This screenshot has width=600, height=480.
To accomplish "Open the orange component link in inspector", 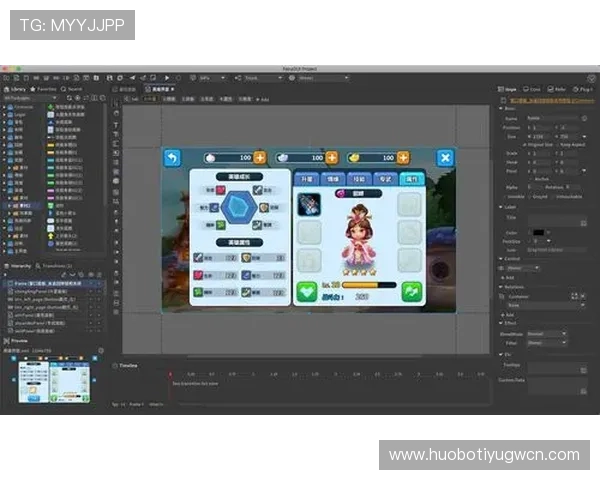I will (x=553, y=101).
